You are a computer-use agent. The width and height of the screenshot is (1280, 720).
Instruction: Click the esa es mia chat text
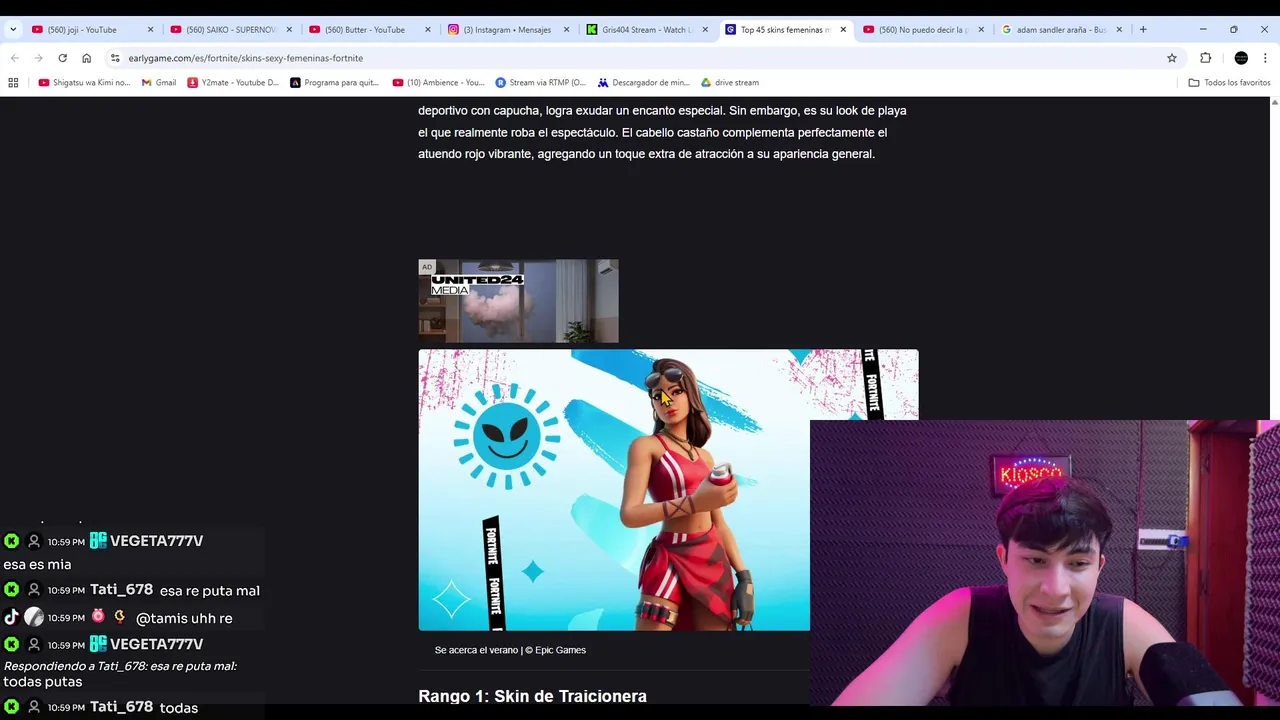(x=37, y=564)
